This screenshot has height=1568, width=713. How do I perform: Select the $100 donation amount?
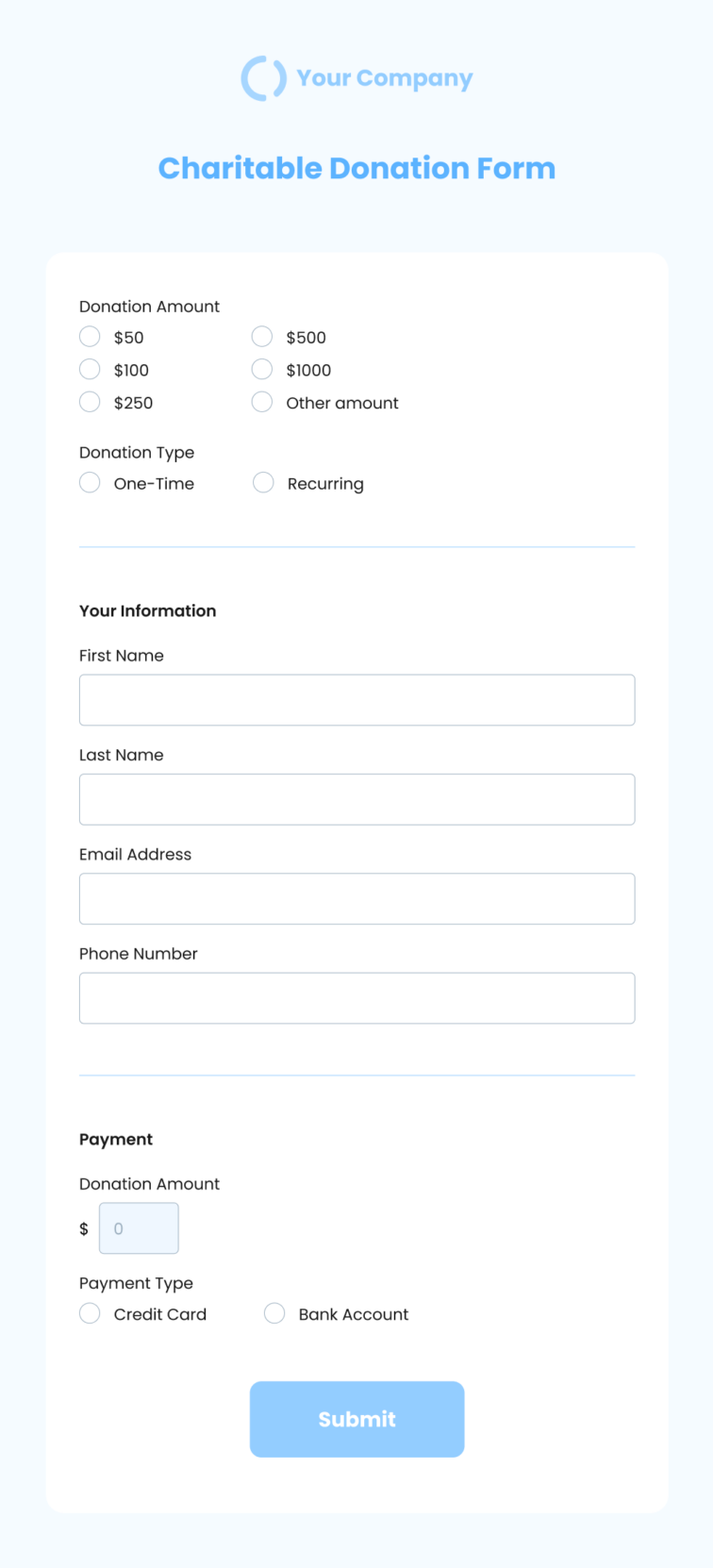[x=90, y=369]
